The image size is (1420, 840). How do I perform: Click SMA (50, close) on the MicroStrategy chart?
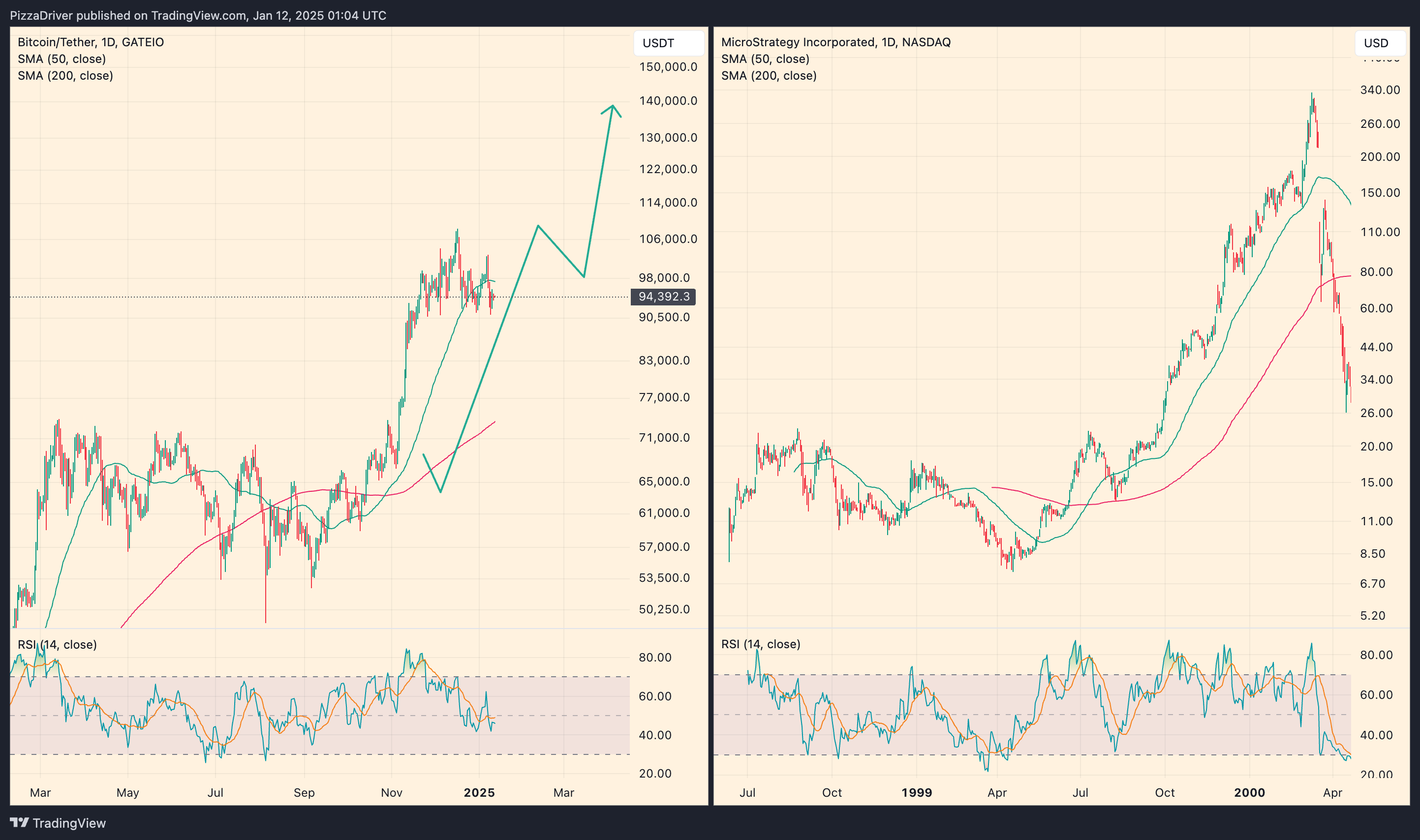click(x=765, y=59)
